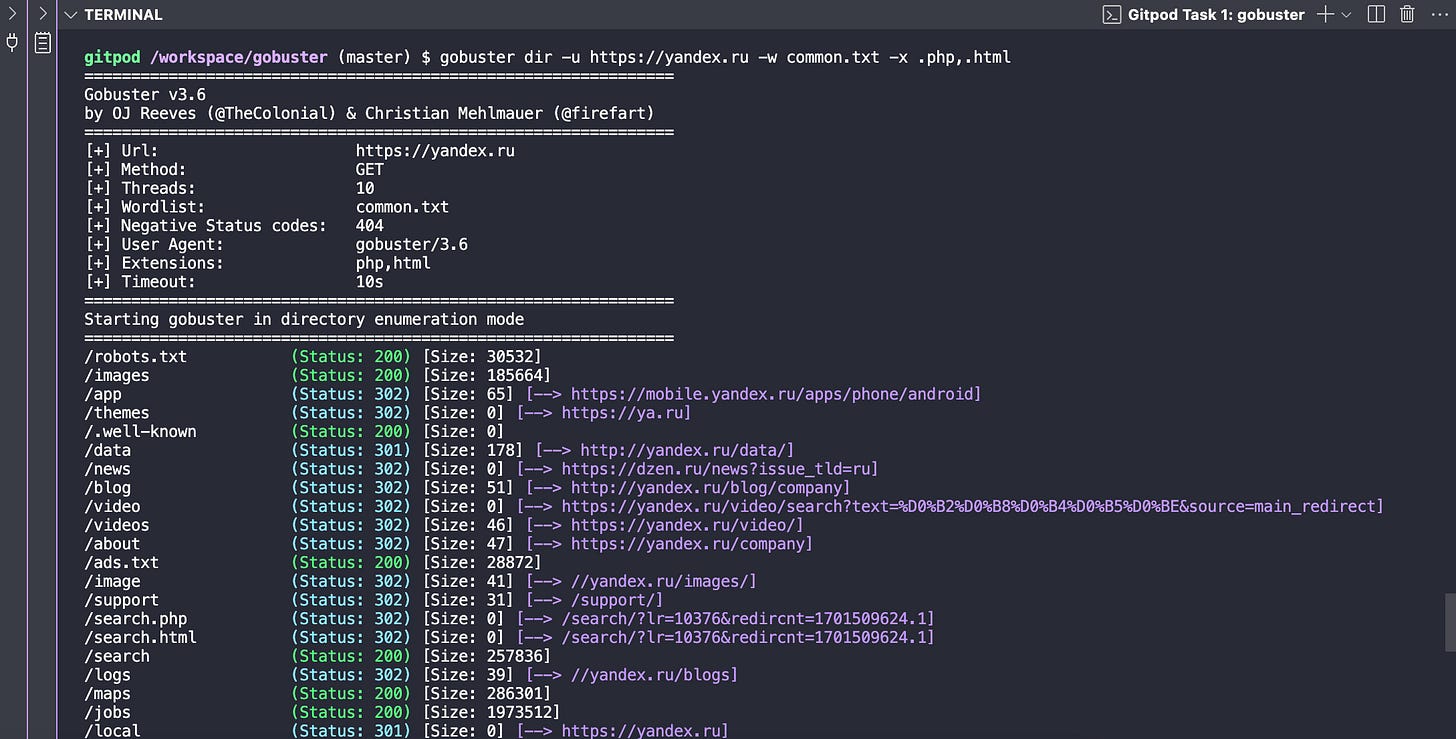This screenshot has height=739, width=1456.
Task: Select the Gitpod Task 1: gobuster terminal
Action: [x=1216, y=14]
